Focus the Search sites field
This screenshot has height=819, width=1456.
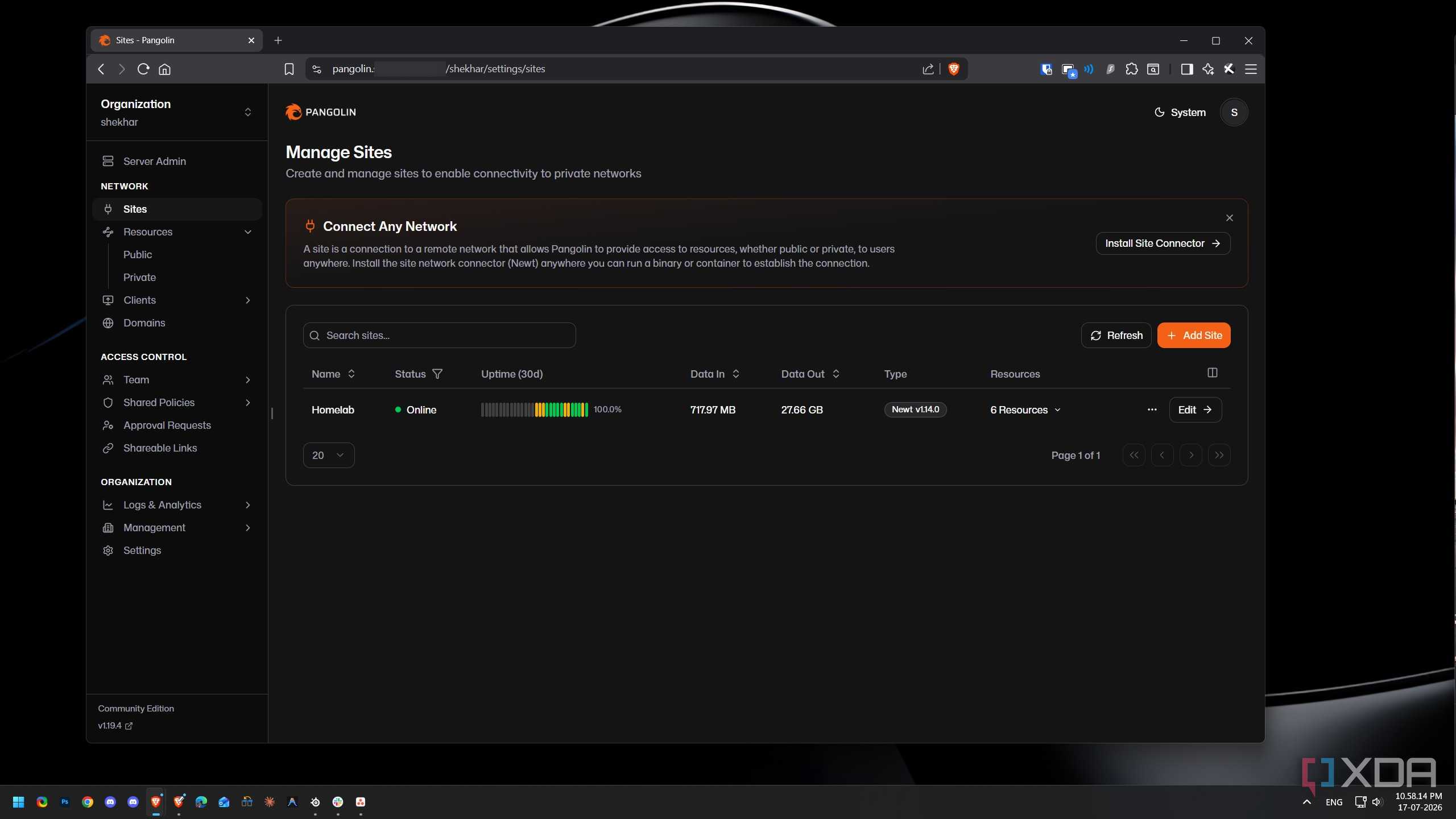pyautogui.click(x=439, y=335)
